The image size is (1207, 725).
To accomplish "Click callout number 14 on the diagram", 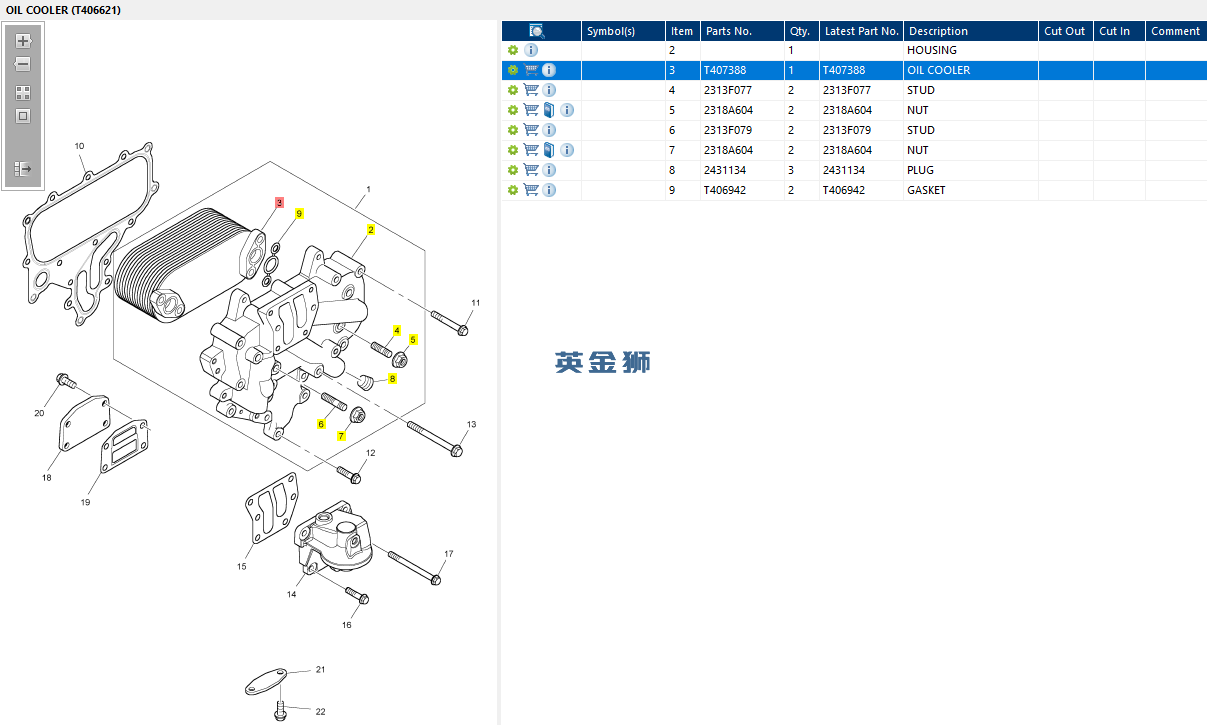I will [291, 594].
